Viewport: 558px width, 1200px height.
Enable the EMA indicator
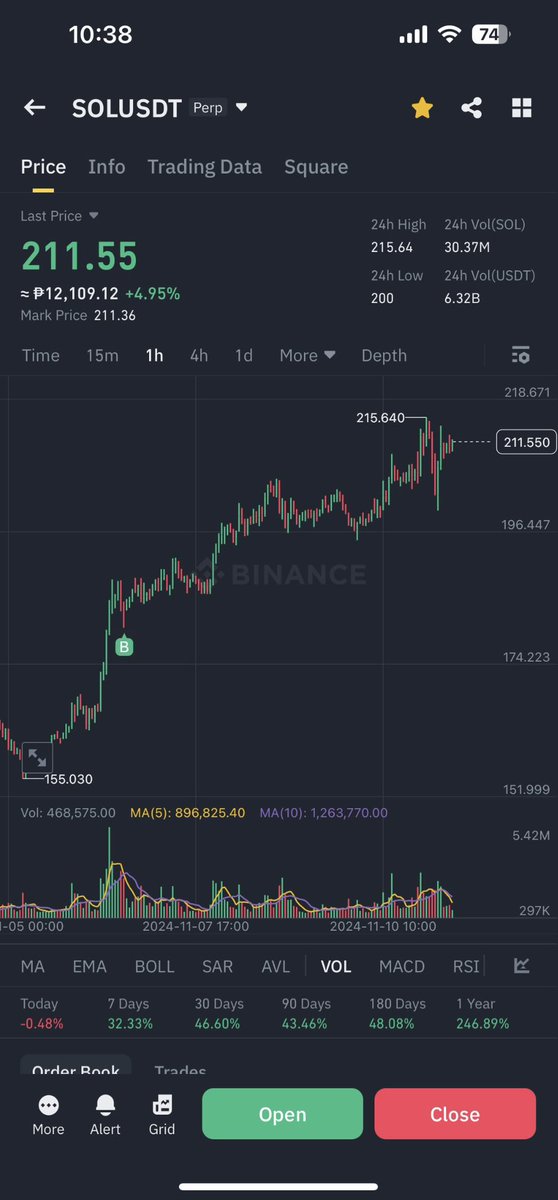90,966
